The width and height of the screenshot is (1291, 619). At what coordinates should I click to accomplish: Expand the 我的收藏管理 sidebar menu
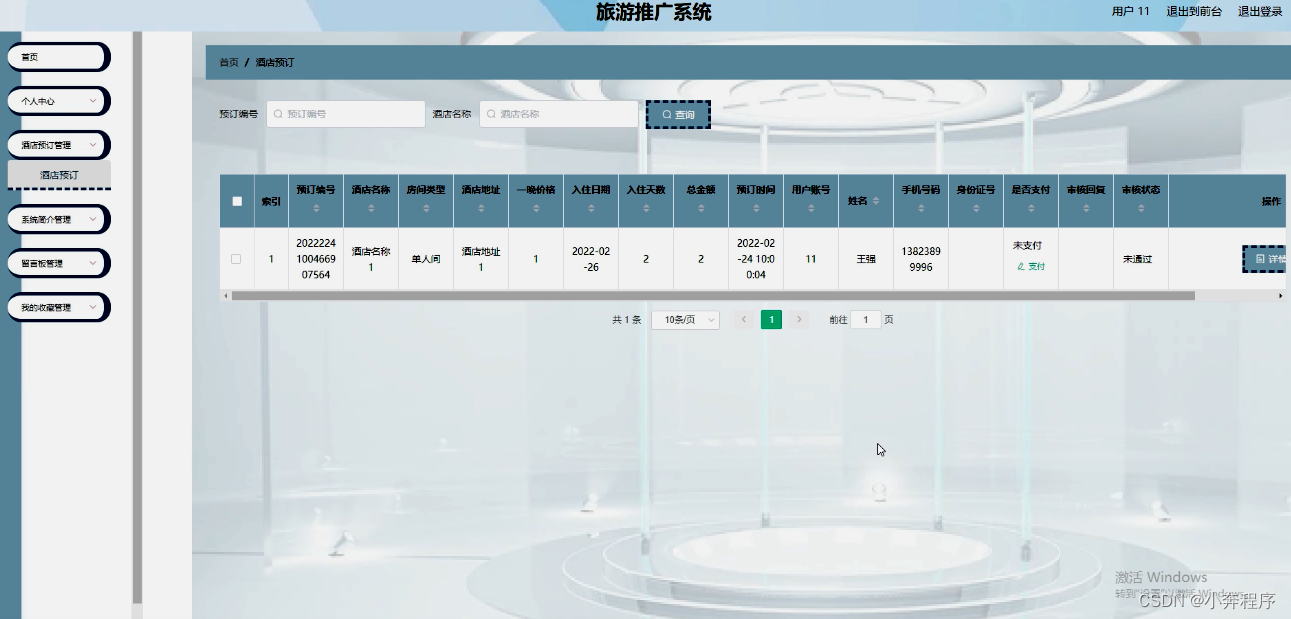58,308
